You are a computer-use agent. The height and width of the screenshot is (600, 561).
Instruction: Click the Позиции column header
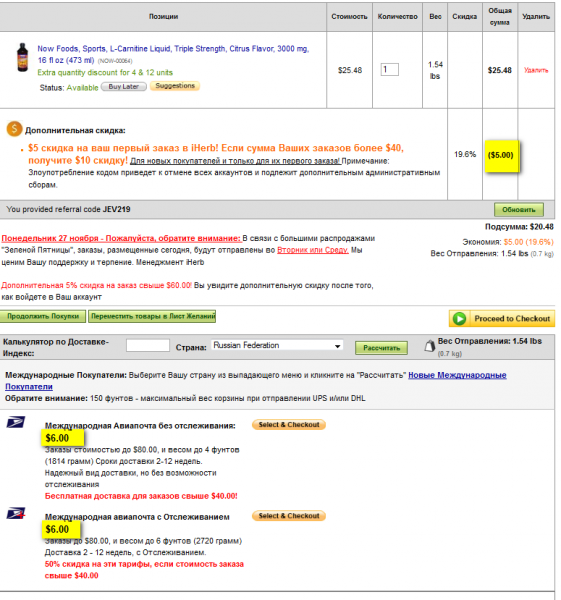pyautogui.click(x=163, y=16)
